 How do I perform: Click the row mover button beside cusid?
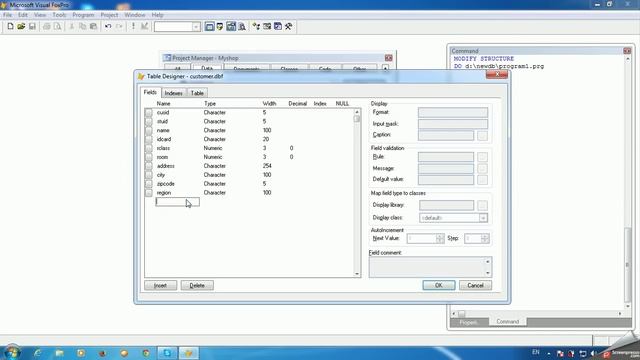pyautogui.click(x=149, y=113)
